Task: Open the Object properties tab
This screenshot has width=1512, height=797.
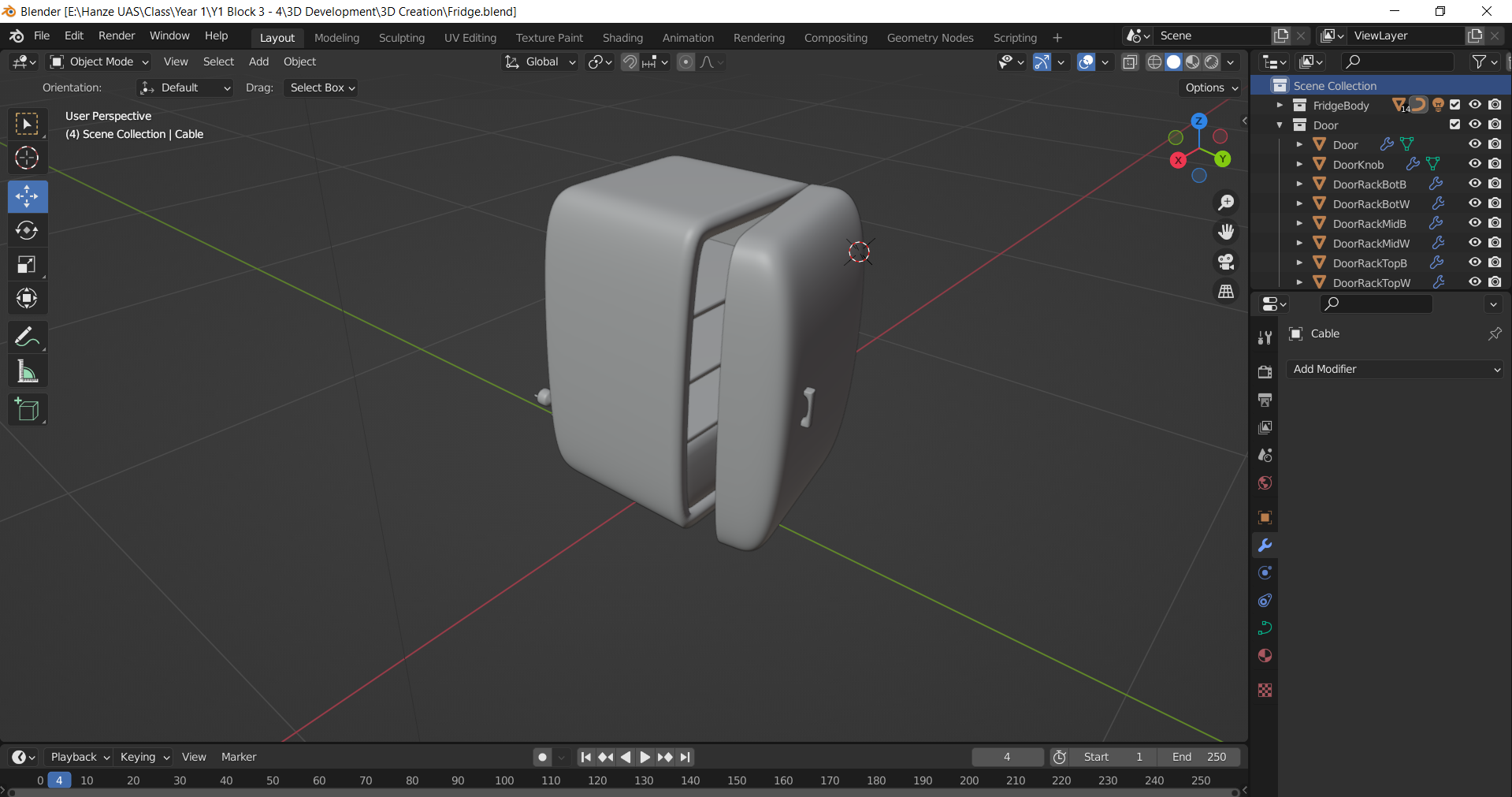Action: [x=1265, y=517]
